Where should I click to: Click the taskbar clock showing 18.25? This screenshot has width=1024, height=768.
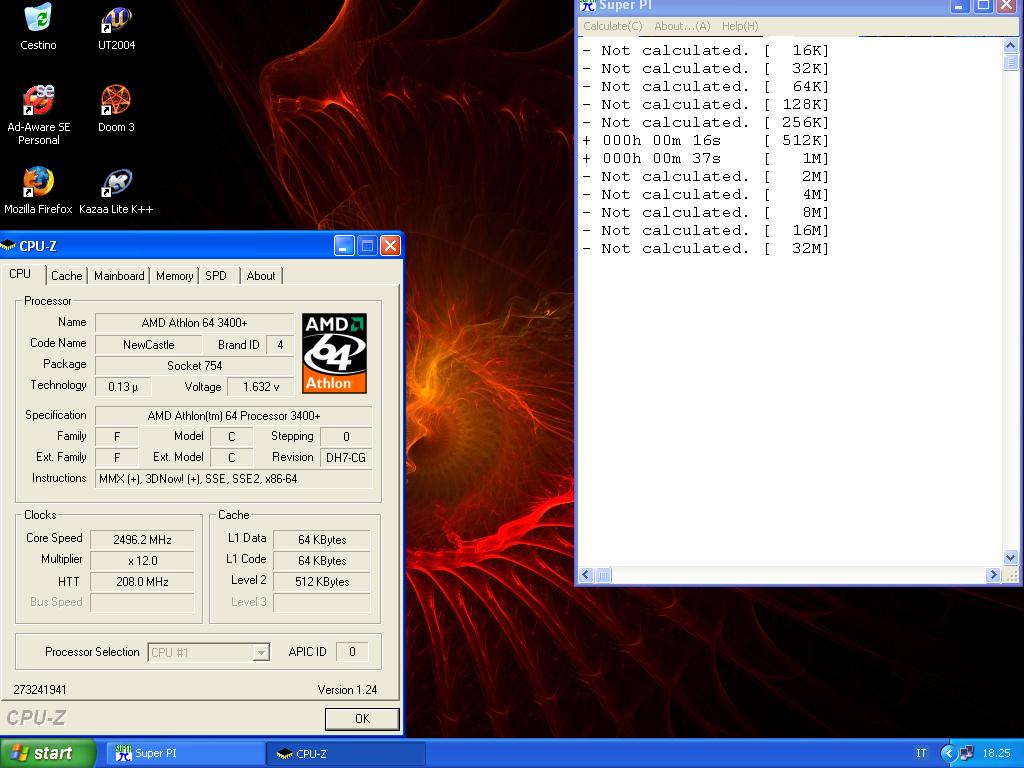pyautogui.click(x=996, y=753)
